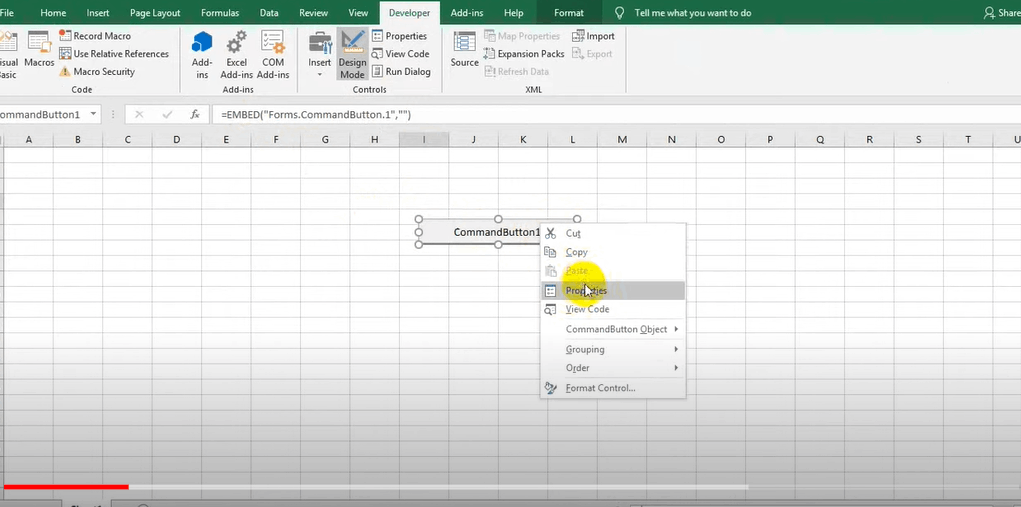
Task: Open the Add-ins ribbon tab
Action: pos(466,12)
